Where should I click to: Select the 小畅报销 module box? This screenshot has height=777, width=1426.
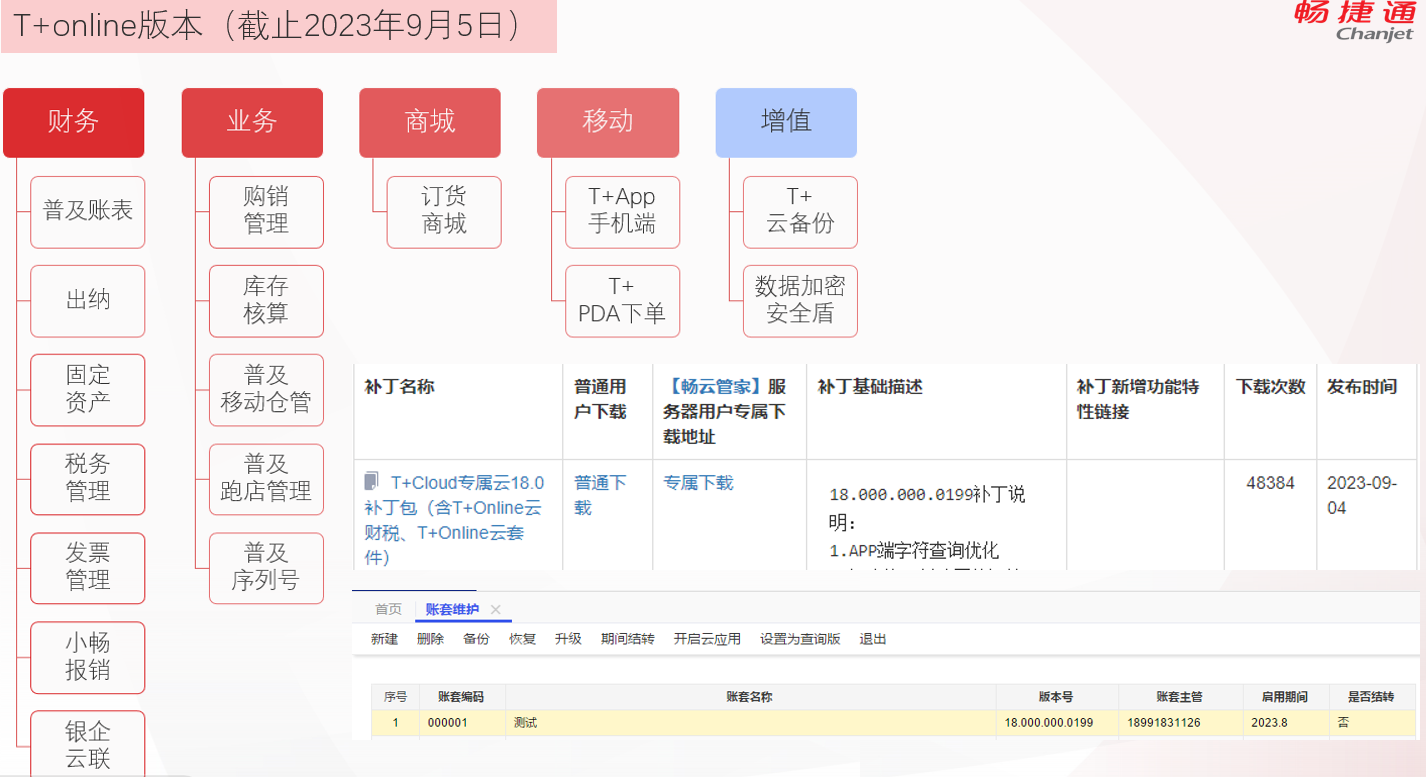[88, 657]
